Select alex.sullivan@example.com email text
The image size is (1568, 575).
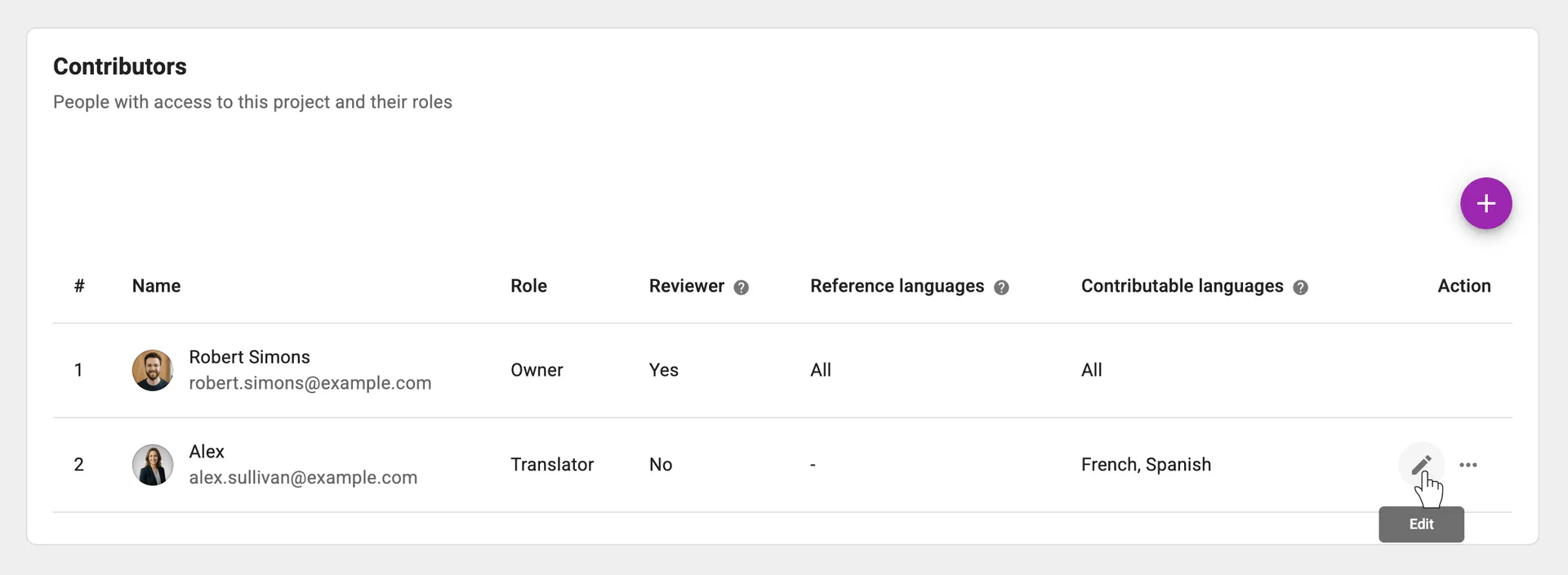303,478
